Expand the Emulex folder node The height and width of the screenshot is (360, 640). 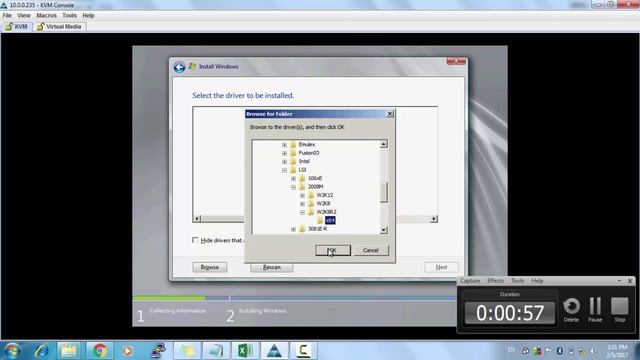(284, 144)
